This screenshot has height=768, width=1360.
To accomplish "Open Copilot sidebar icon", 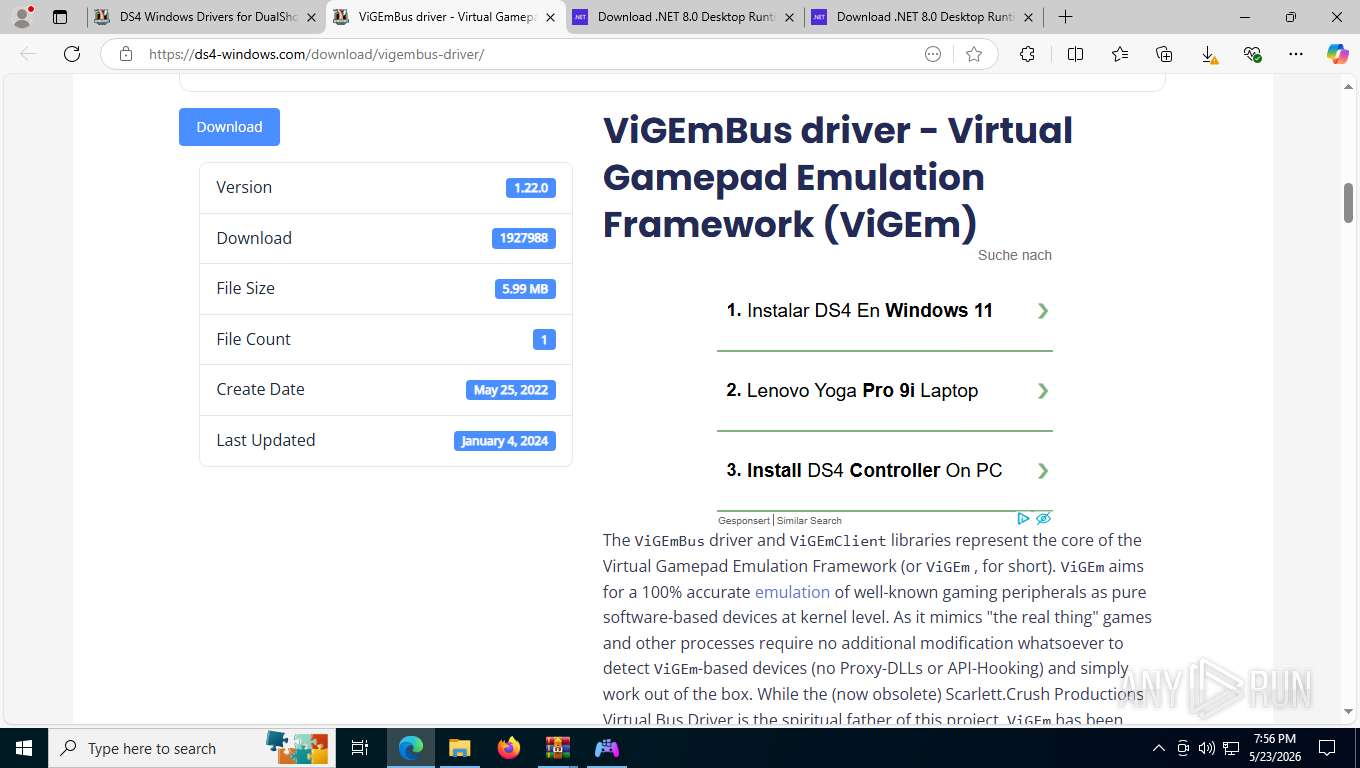I will click(1337, 54).
